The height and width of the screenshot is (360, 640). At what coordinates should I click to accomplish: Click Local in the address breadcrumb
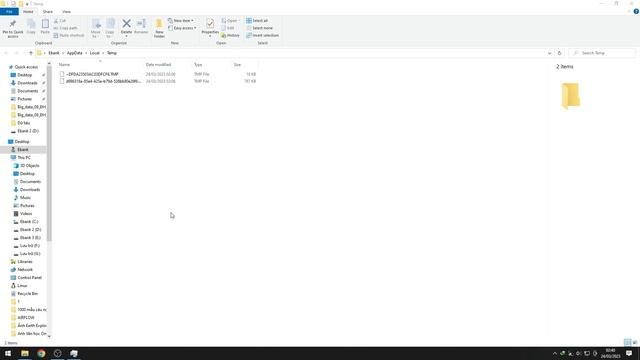tap(94, 53)
